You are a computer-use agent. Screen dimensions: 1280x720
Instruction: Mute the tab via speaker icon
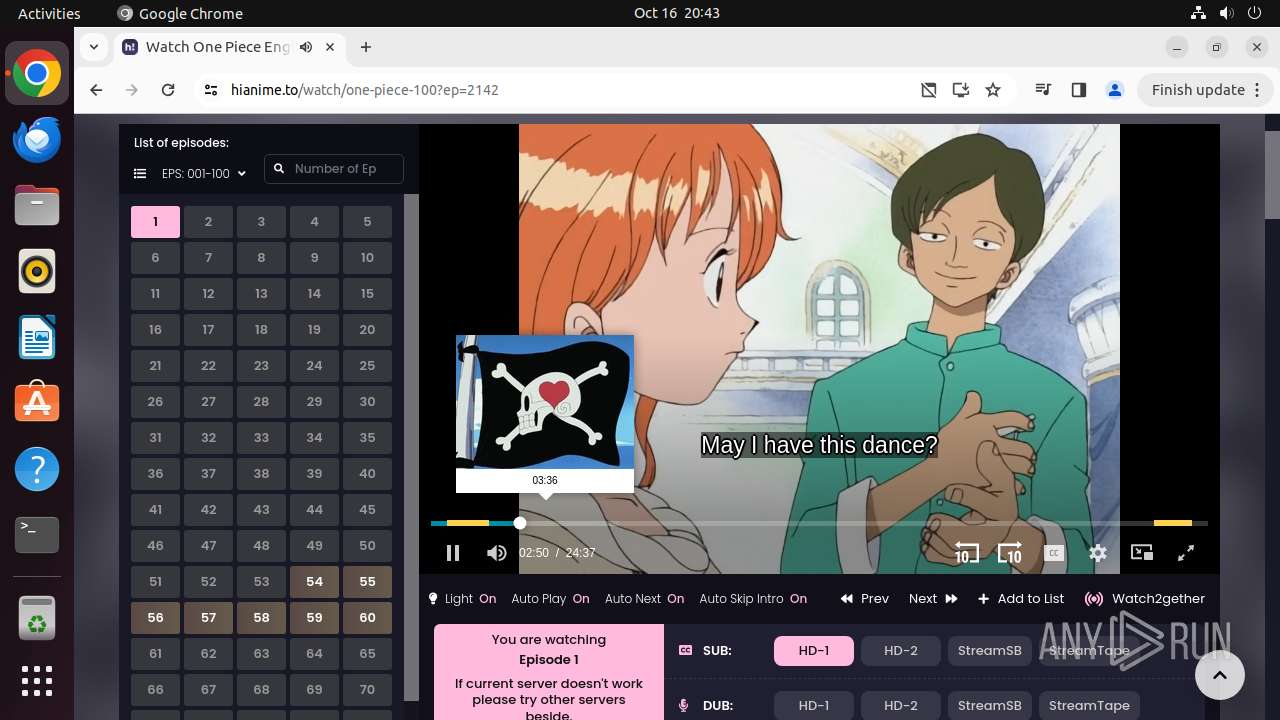(x=306, y=47)
